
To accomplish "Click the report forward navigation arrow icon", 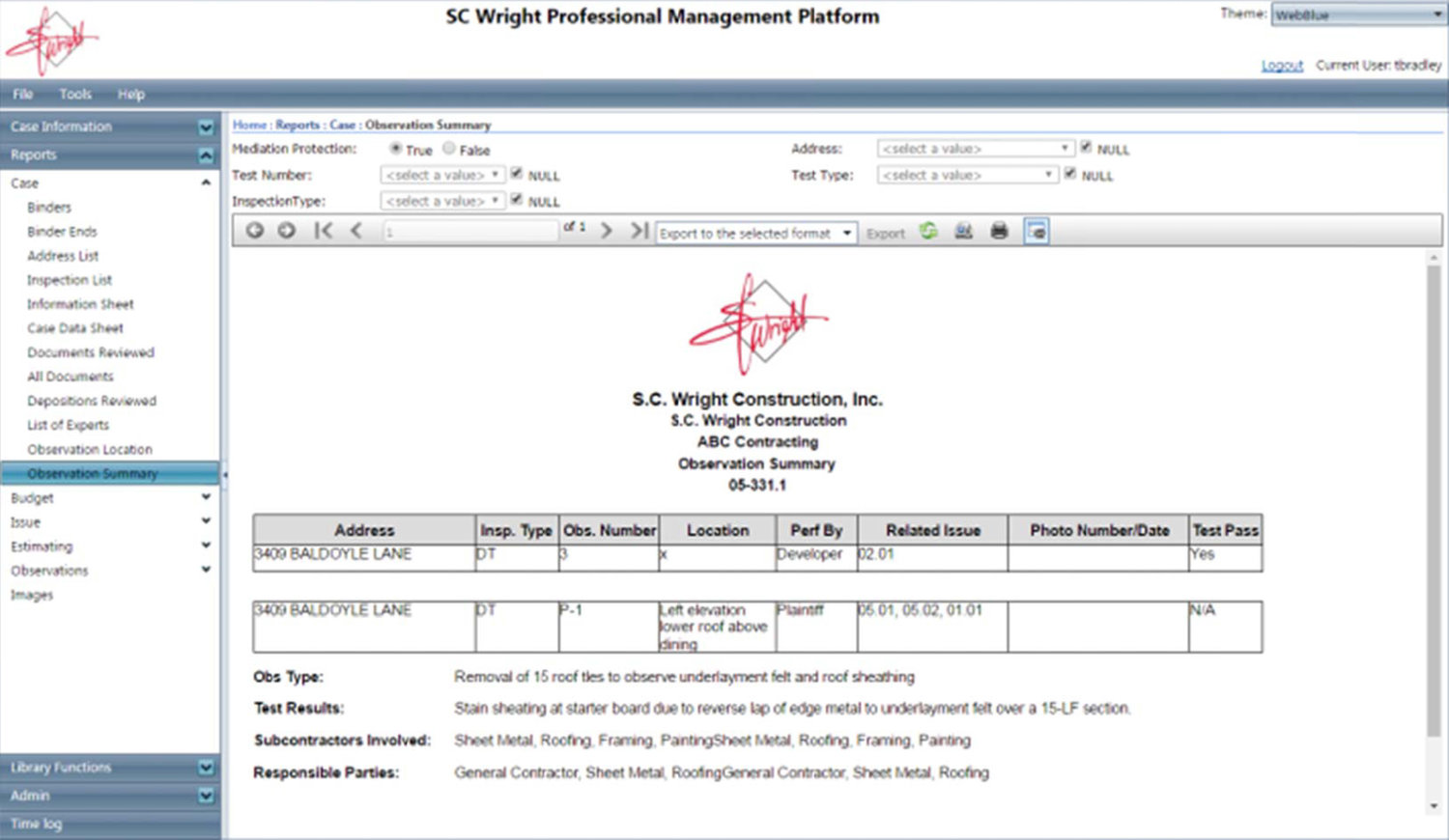I will [287, 231].
